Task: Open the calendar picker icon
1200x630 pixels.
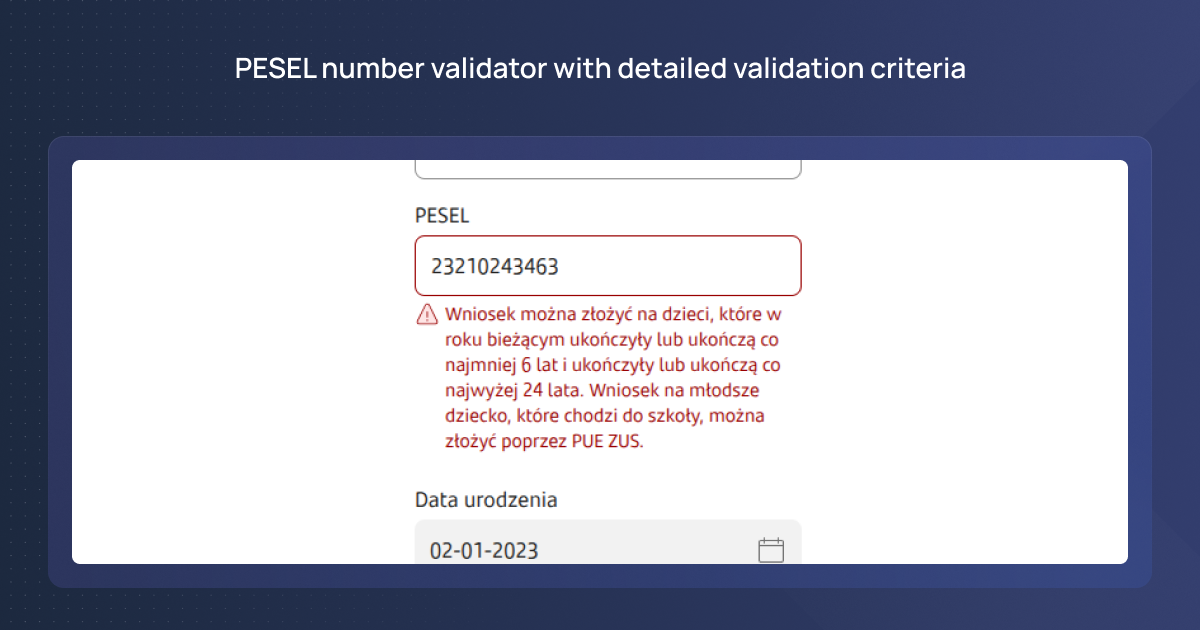Action: (x=770, y=550)
